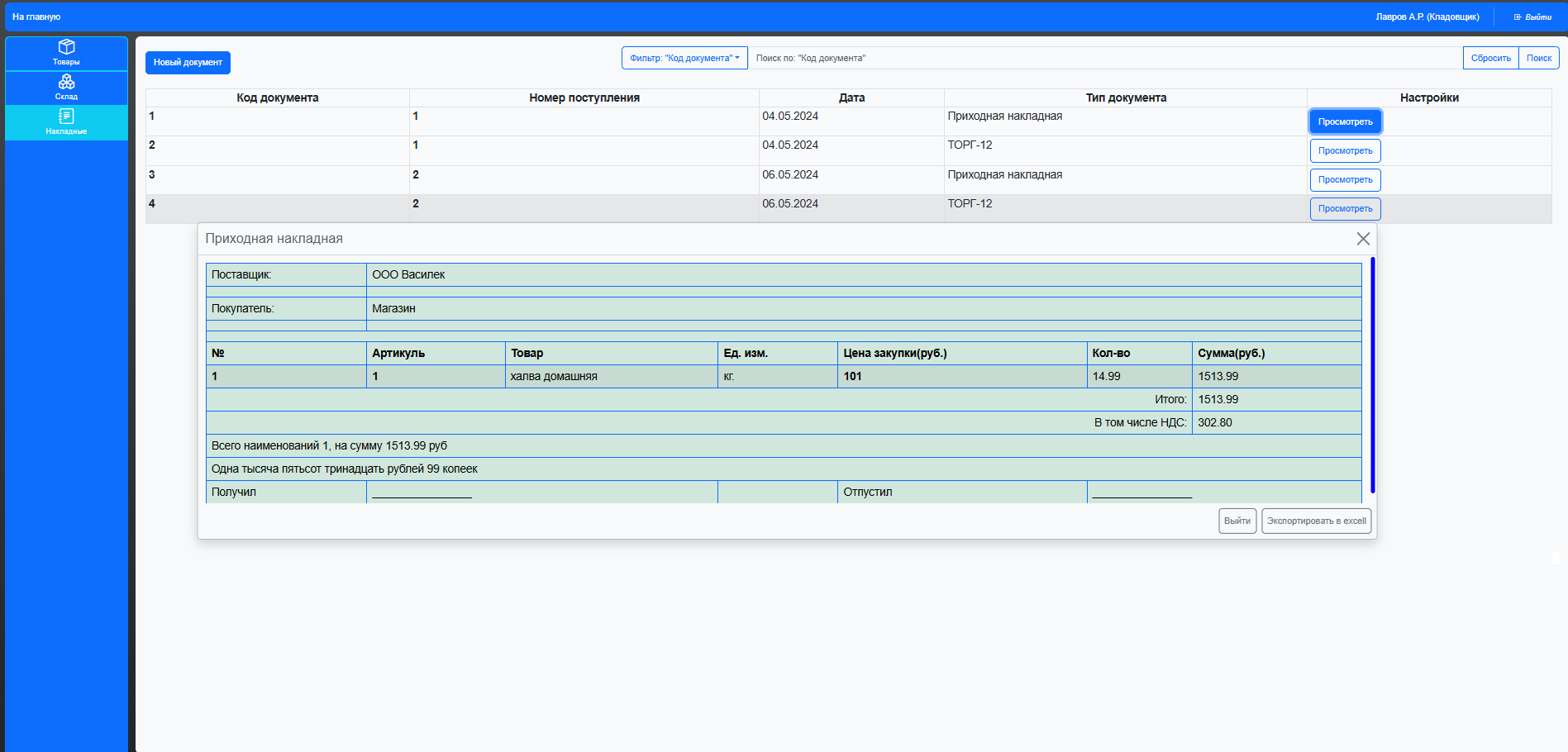The height and width of the screenshot is (752, 1568).
Task: Click the Код документа column header
Action: 278,98
